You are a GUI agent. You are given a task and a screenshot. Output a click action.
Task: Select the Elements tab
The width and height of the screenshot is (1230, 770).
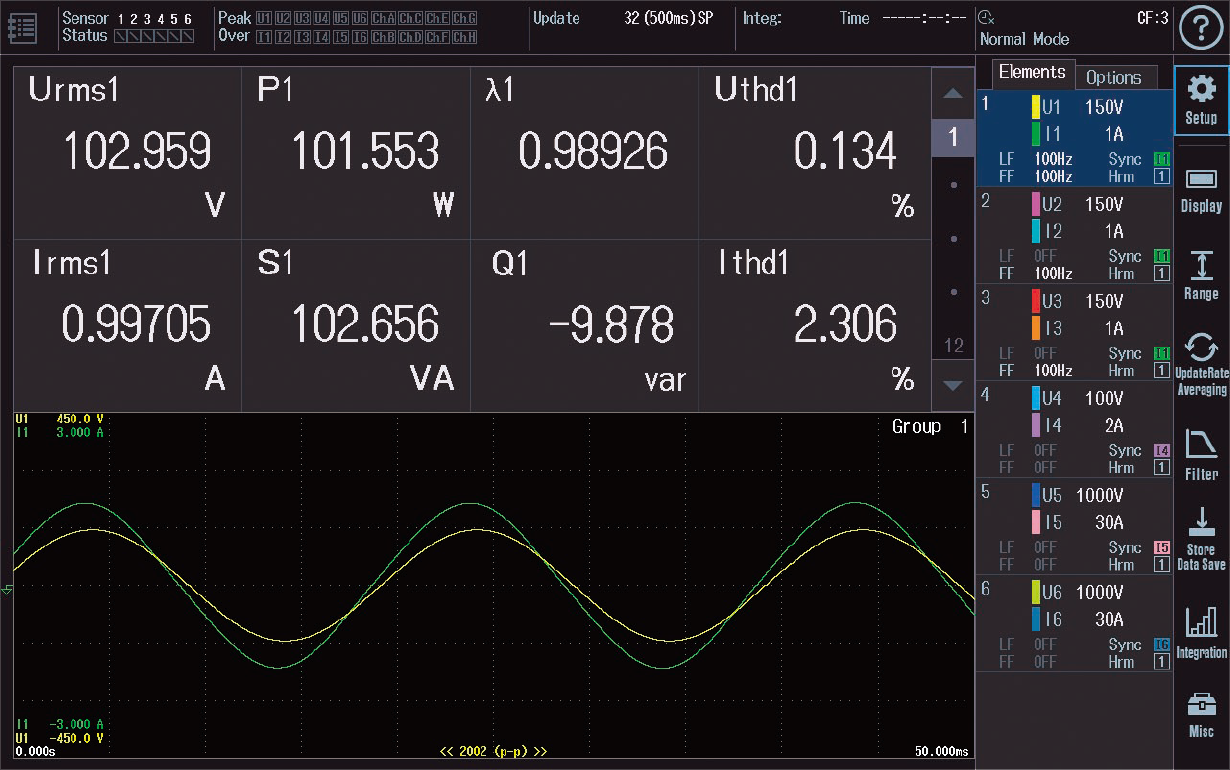pyautogui.click(x=1033, y=72)
